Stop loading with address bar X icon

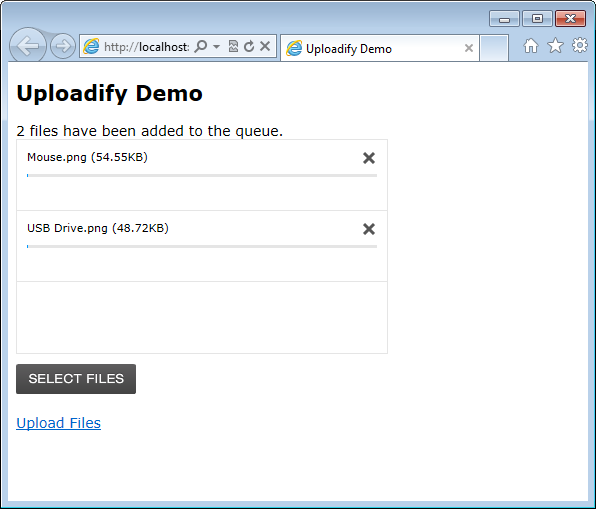point(265,46)
